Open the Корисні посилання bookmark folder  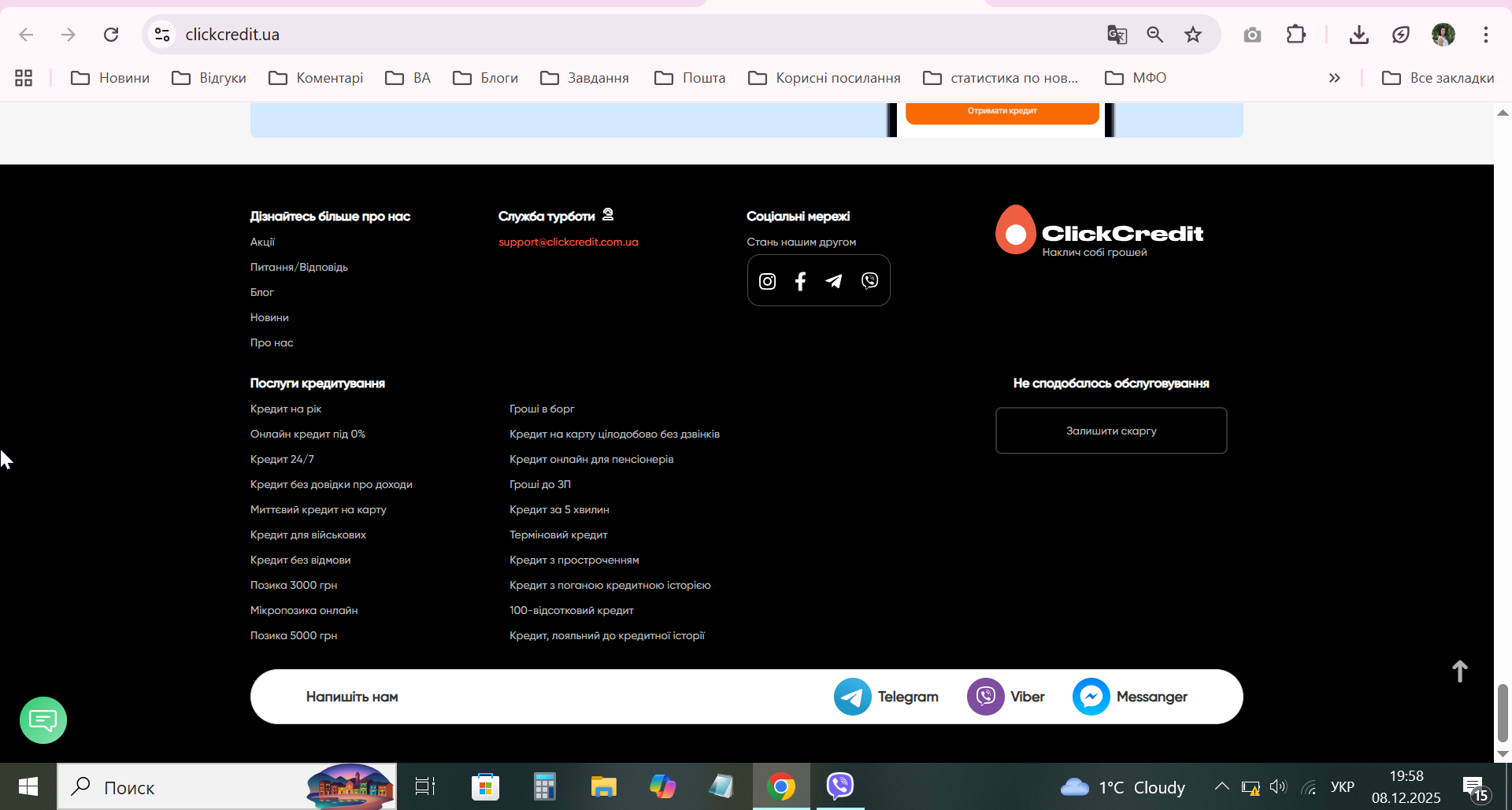coord(825,78)
